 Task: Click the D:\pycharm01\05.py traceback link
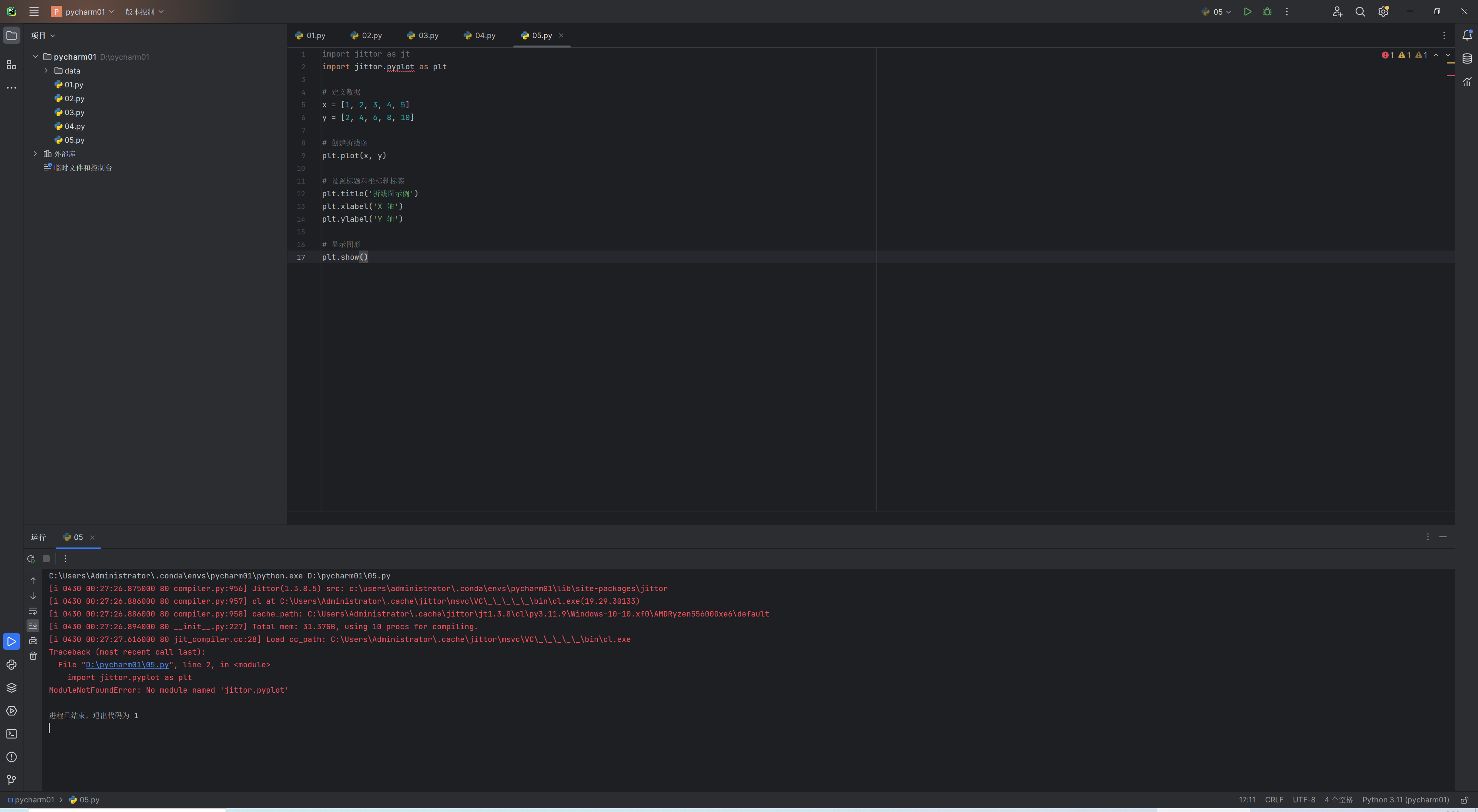127,665
